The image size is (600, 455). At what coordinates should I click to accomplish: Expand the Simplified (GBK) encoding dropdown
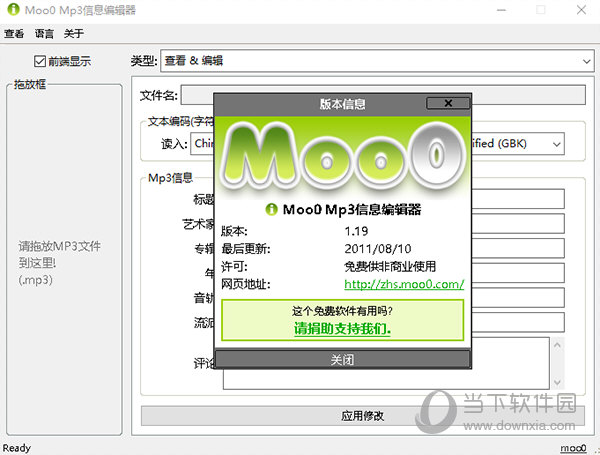[x=556, y=144]
